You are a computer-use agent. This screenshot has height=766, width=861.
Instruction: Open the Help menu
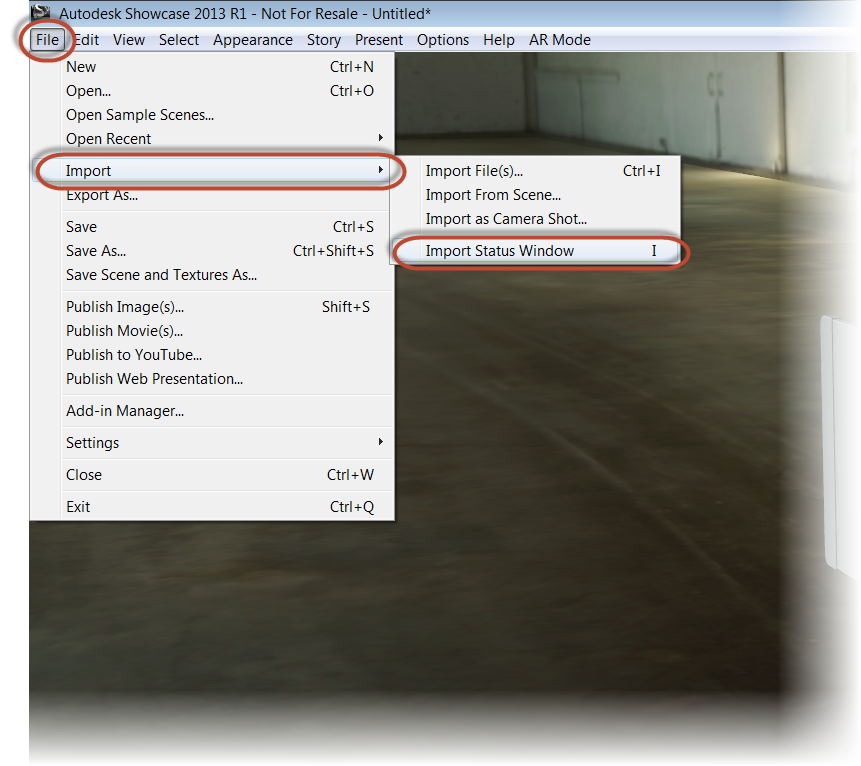499,40
